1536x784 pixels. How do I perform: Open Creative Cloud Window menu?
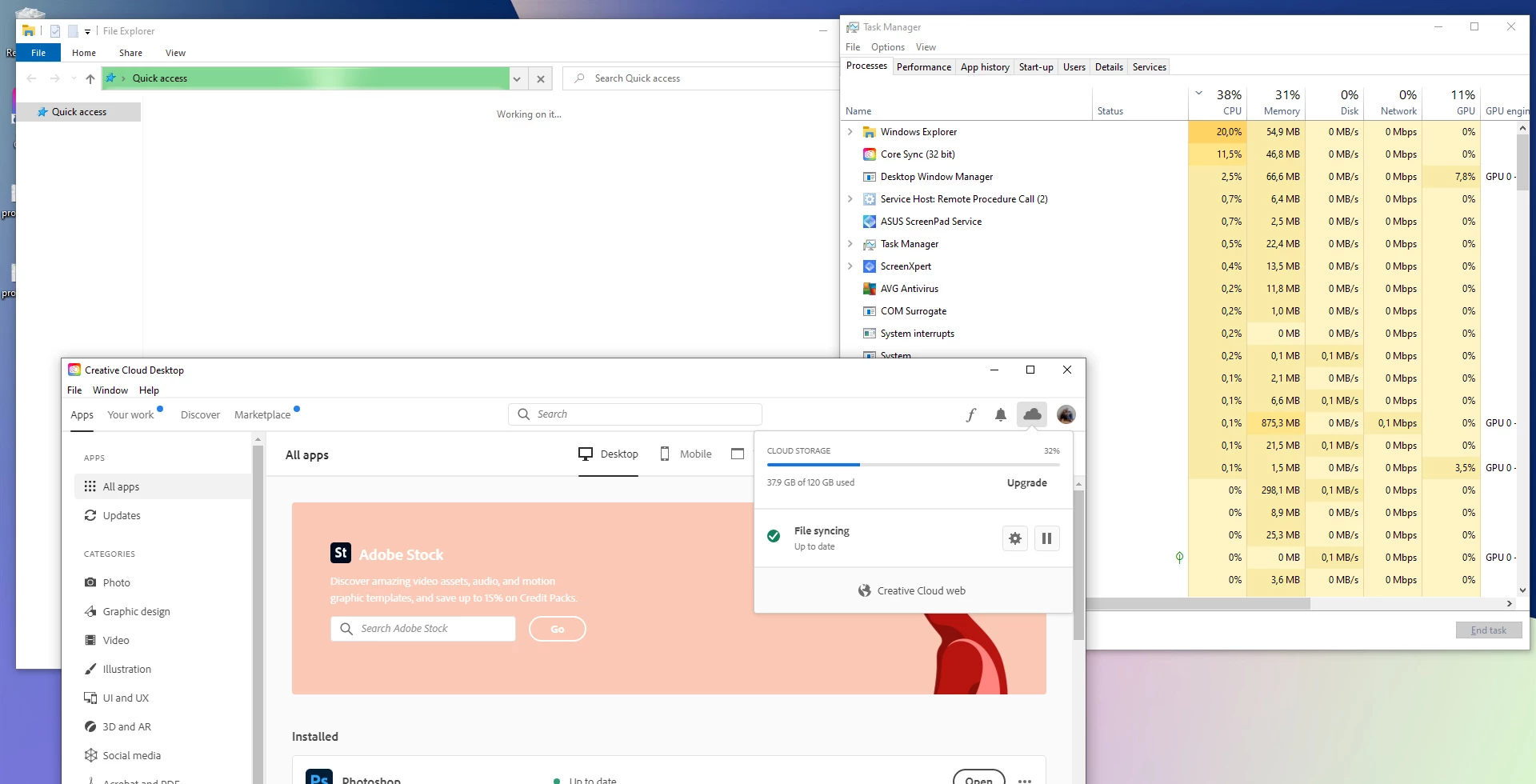point(110,390)
